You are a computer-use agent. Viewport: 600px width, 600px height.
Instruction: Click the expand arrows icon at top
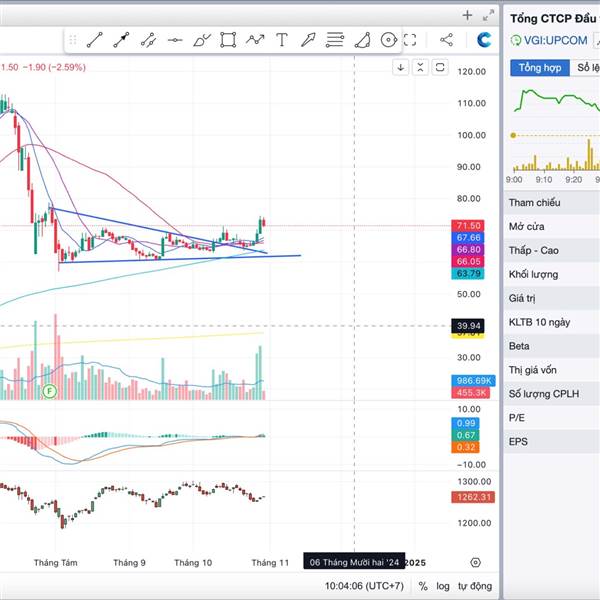tap(488, 15)
